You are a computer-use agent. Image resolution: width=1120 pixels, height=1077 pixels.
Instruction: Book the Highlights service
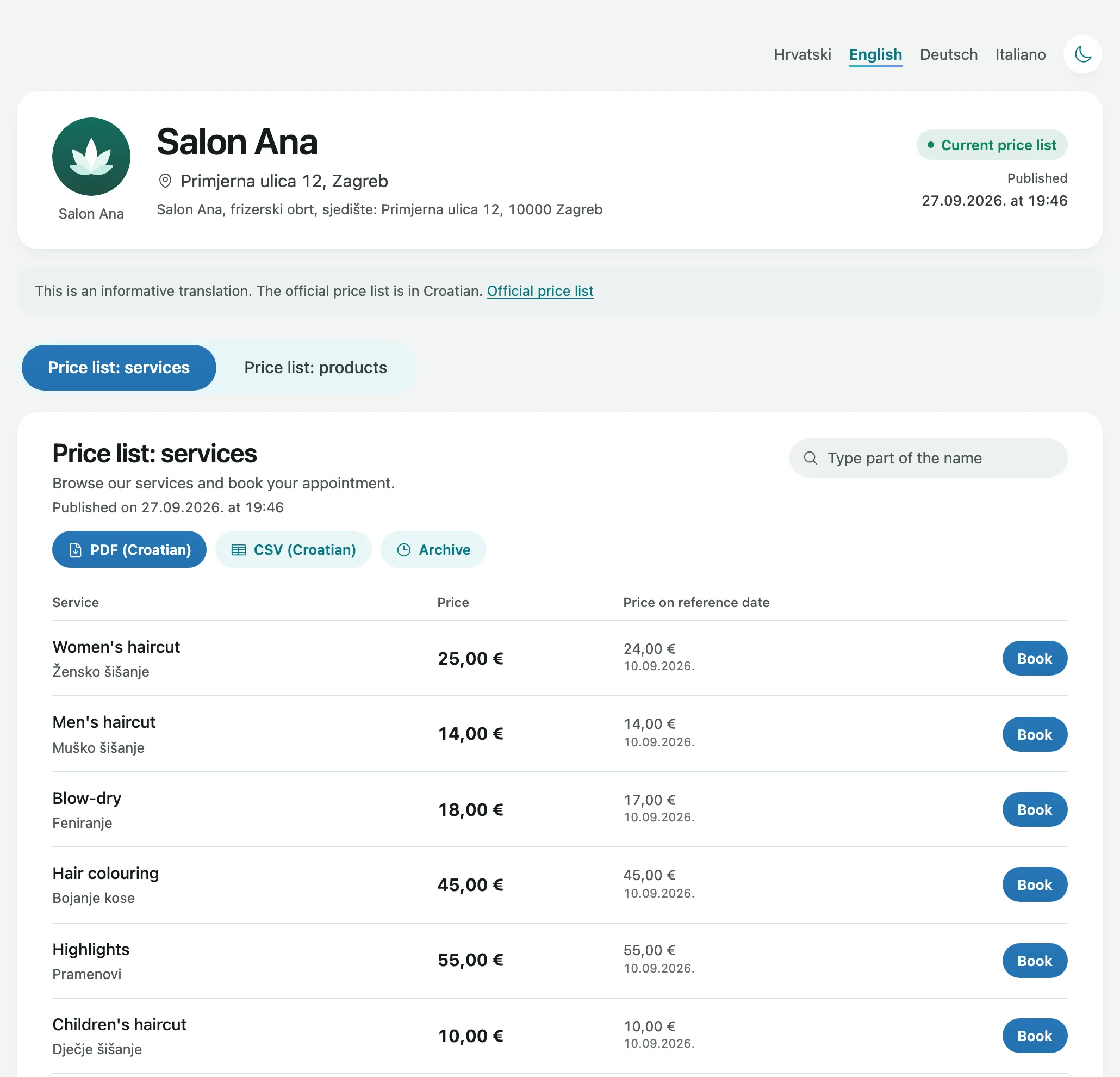coord(1034,961)
